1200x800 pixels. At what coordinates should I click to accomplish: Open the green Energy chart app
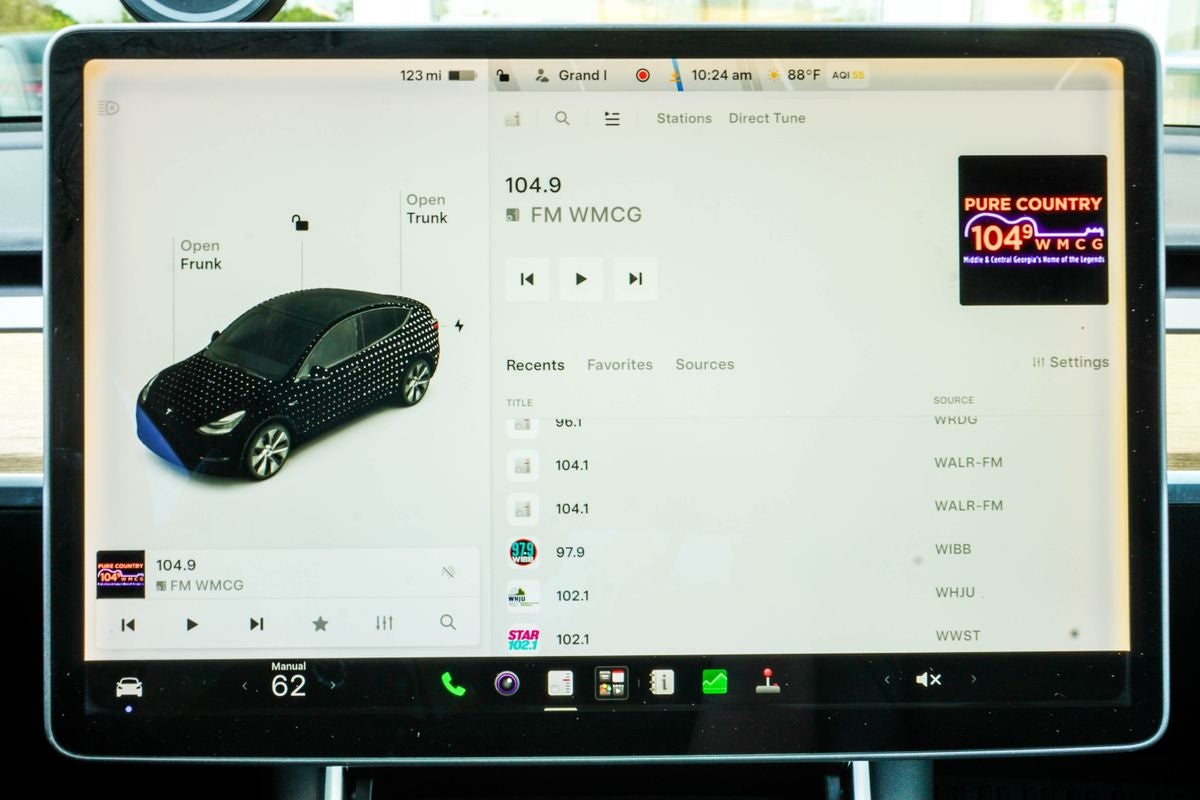[714, 682]
